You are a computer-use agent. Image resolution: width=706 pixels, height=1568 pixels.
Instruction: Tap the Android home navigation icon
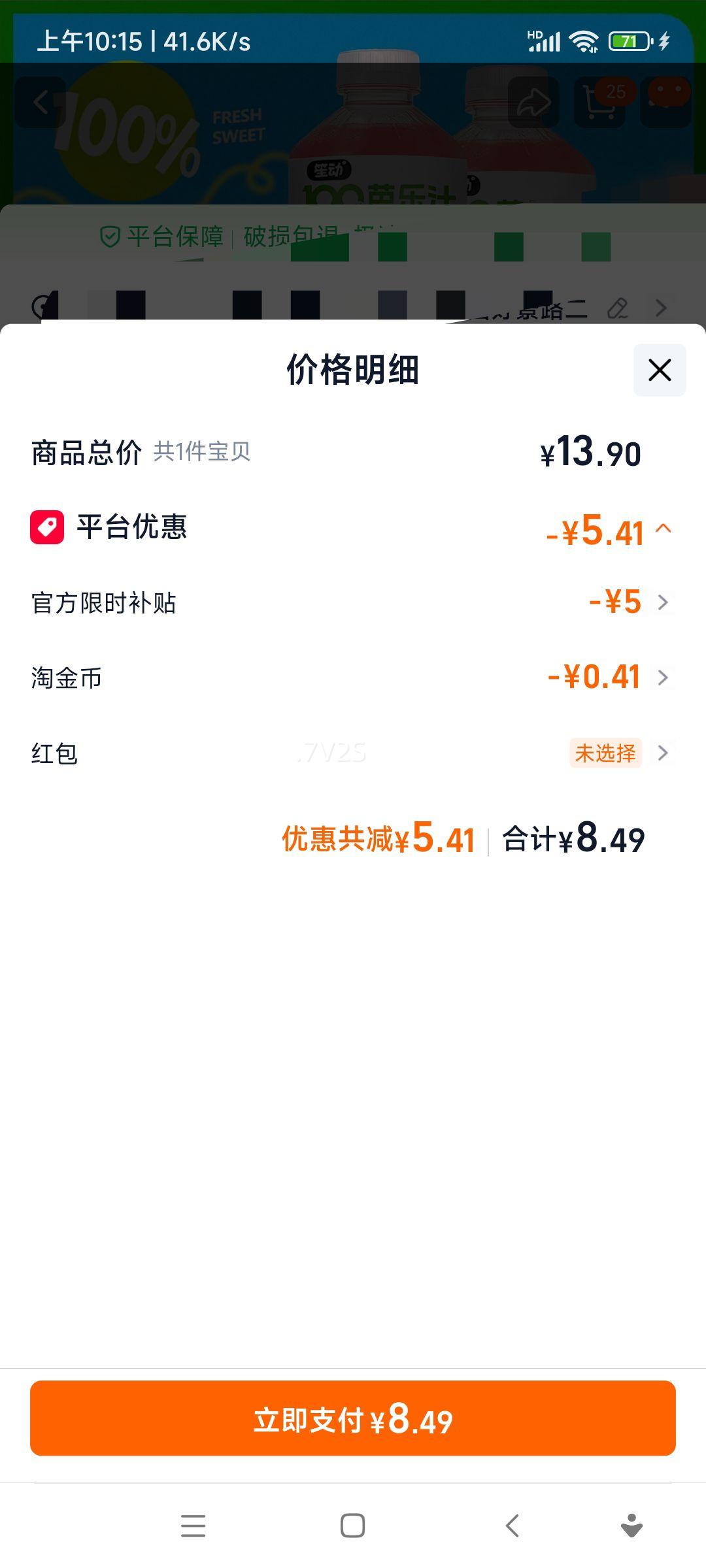352,1526
